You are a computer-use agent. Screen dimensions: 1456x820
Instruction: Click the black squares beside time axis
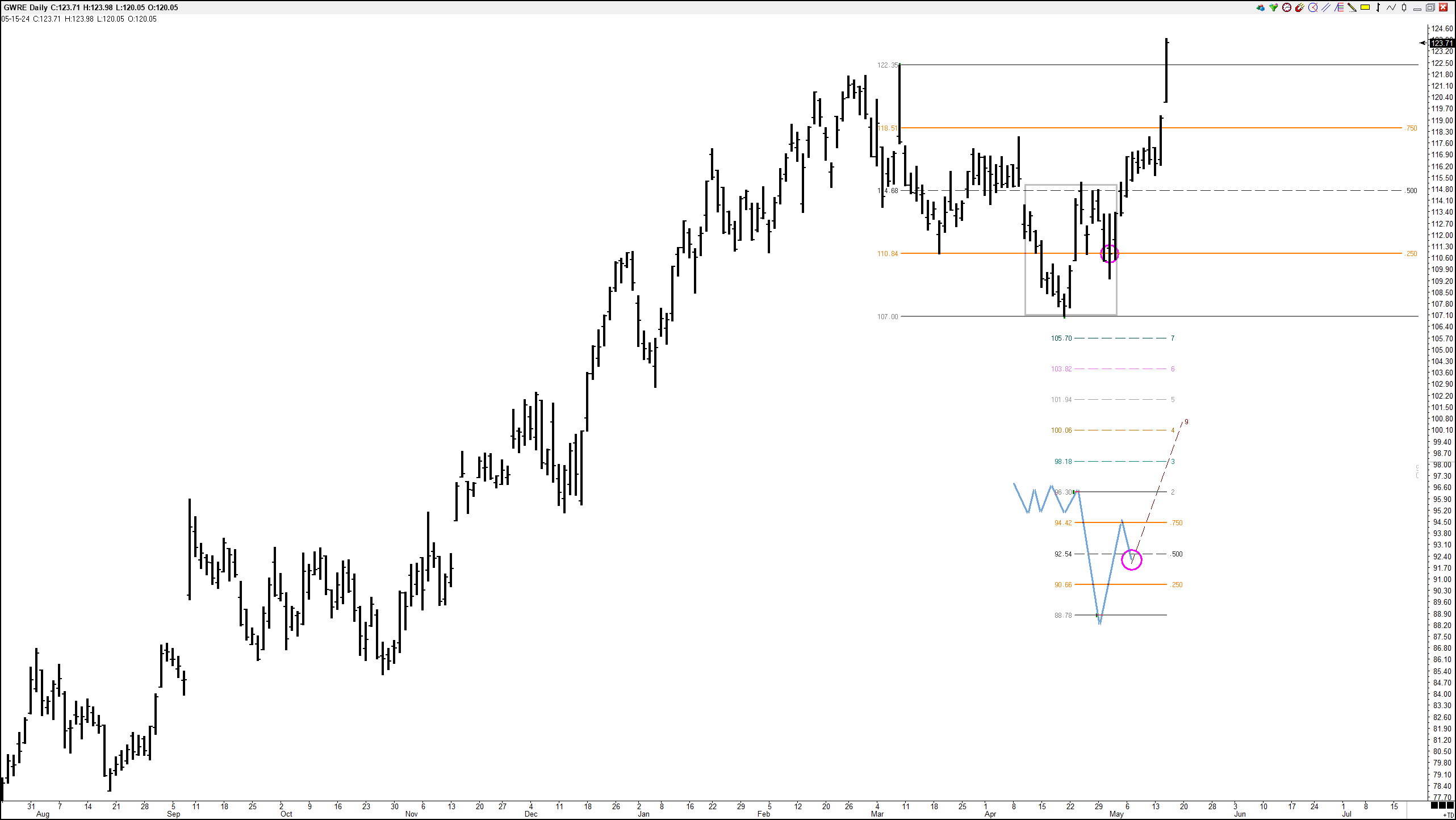(1441, 806)
